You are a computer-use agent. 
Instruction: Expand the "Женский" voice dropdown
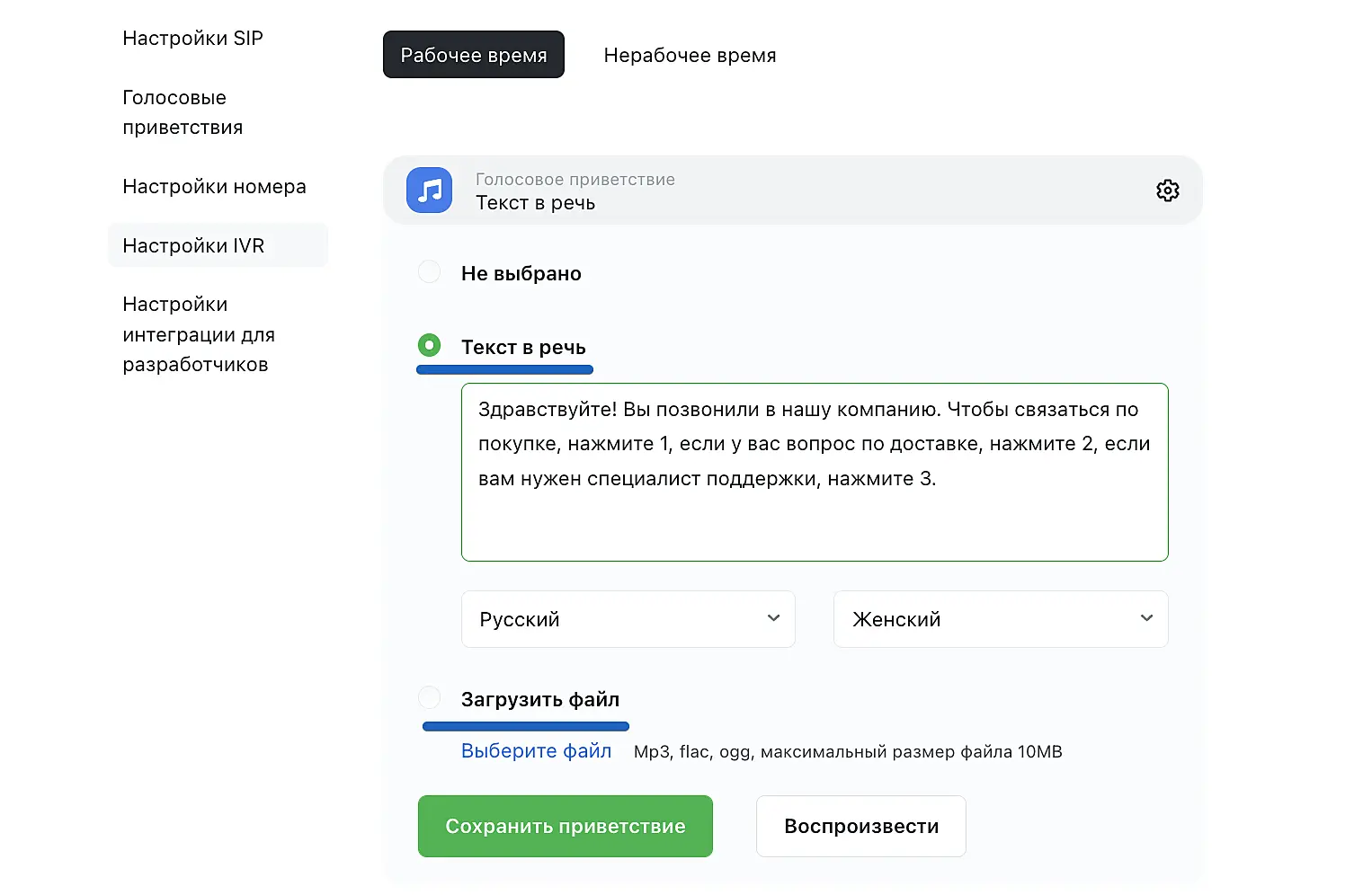click(1000, 619)
